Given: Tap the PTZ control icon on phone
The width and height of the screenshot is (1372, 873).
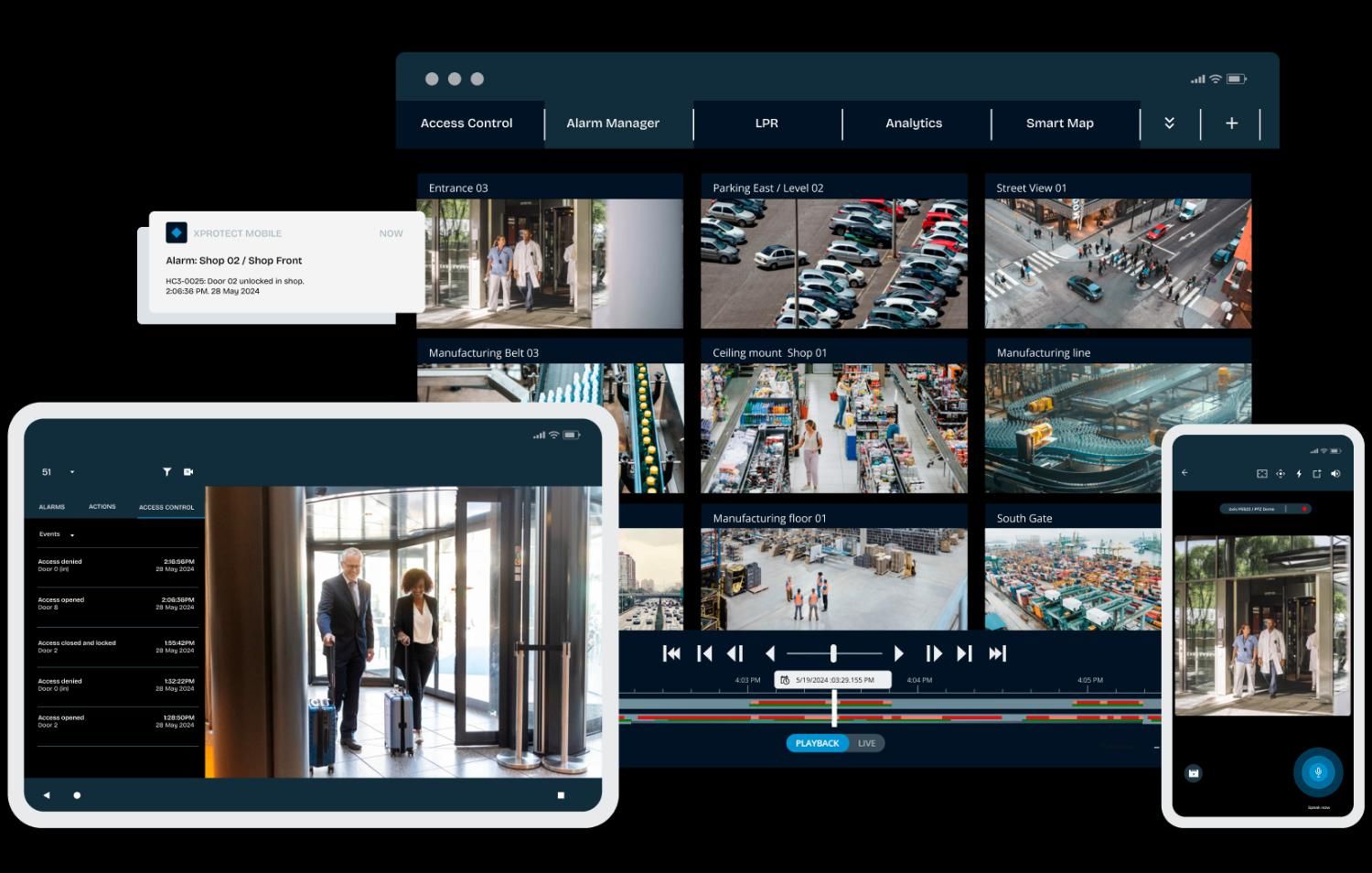Looking at the screenshot, I should tap(1281, 473).
